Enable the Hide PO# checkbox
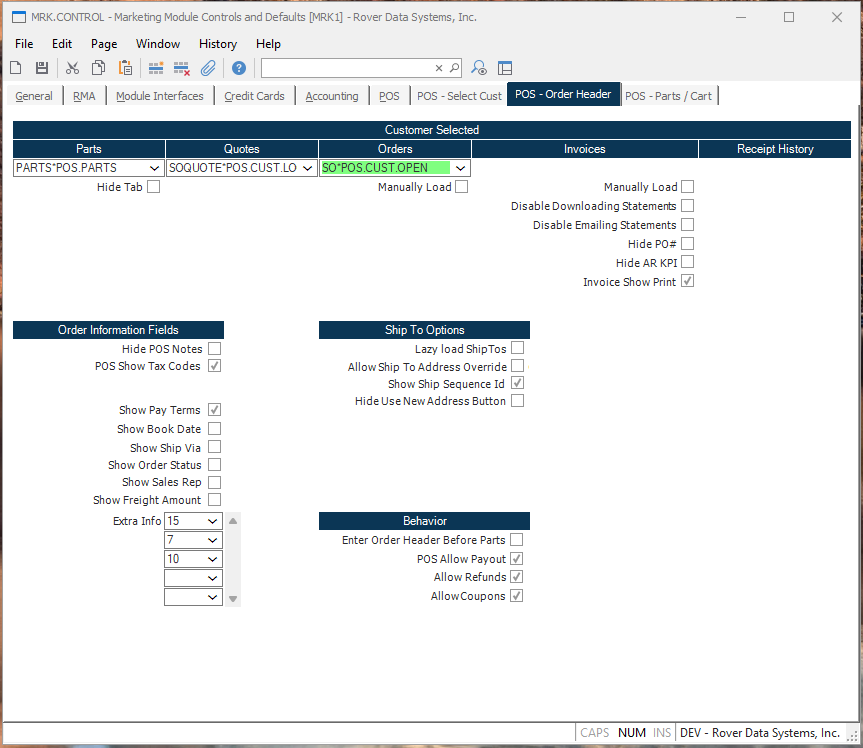 (x=687, y=243)
